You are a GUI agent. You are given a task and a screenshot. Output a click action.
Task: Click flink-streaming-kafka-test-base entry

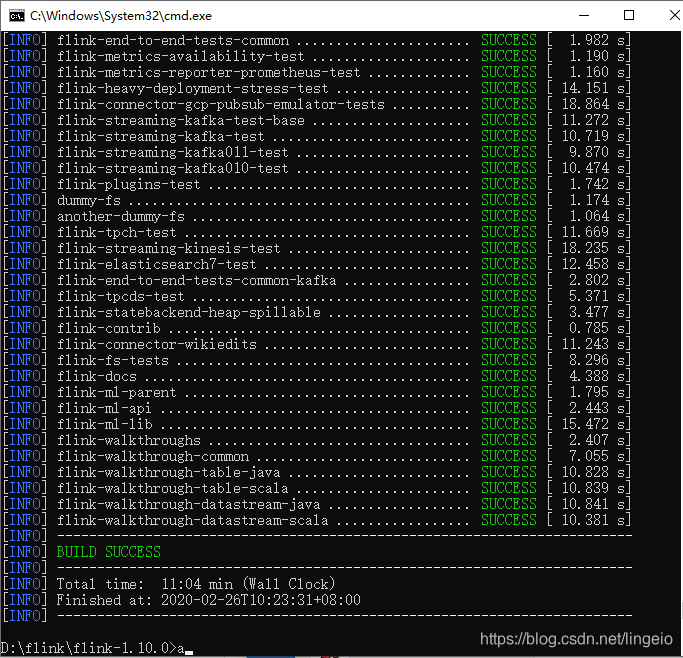click(317, 121)
